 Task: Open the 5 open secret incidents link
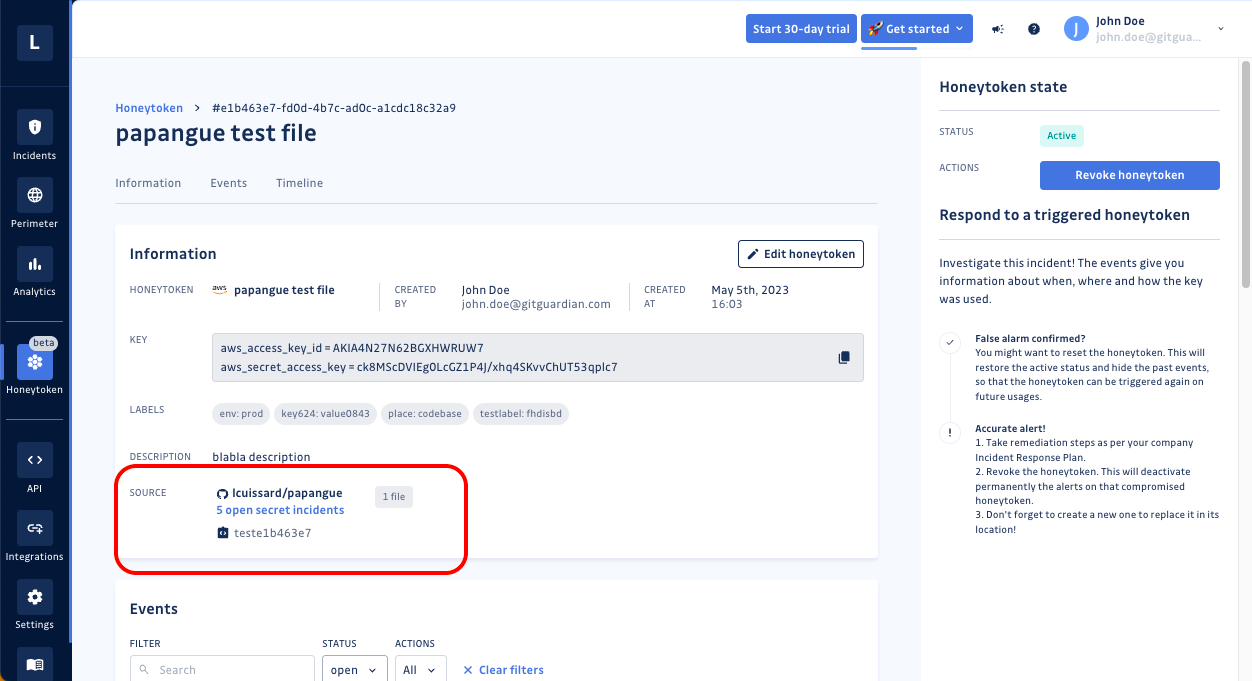(279, 510)
